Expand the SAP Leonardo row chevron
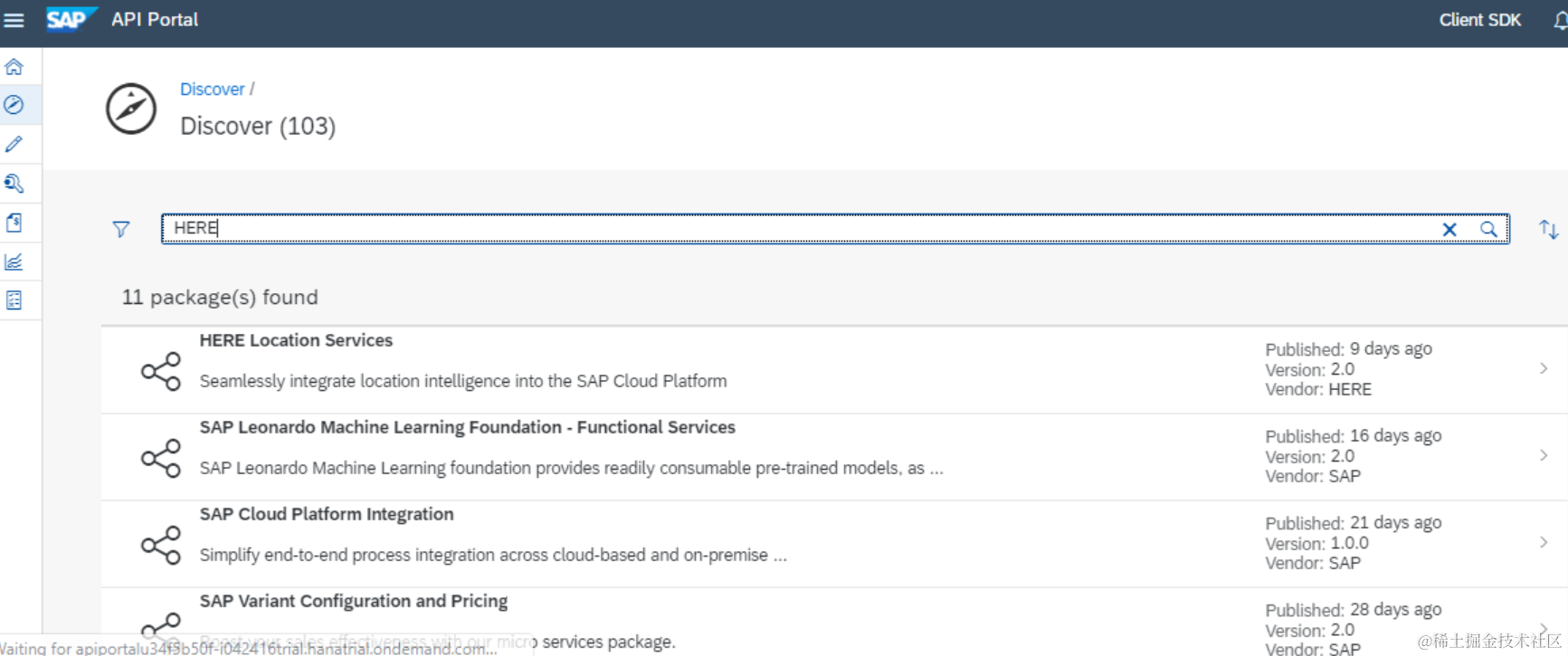 click(x=1544, y=455)
